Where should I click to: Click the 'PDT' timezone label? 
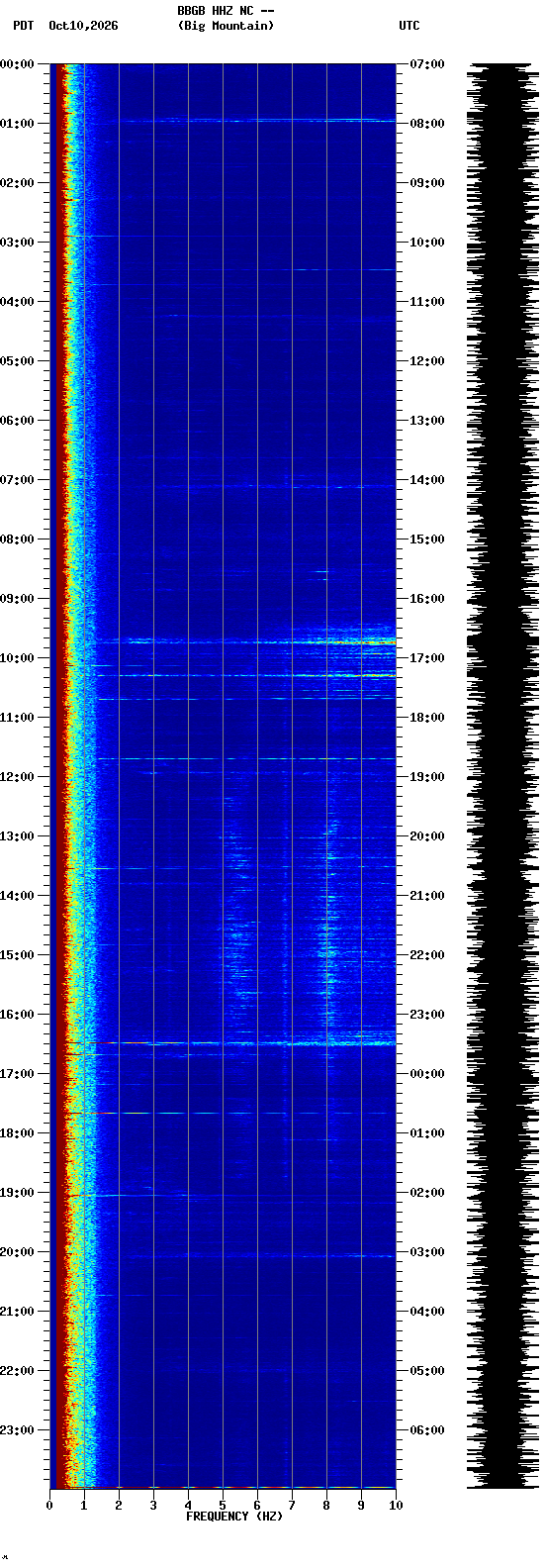pyautogui.click(x=23, y=26)
